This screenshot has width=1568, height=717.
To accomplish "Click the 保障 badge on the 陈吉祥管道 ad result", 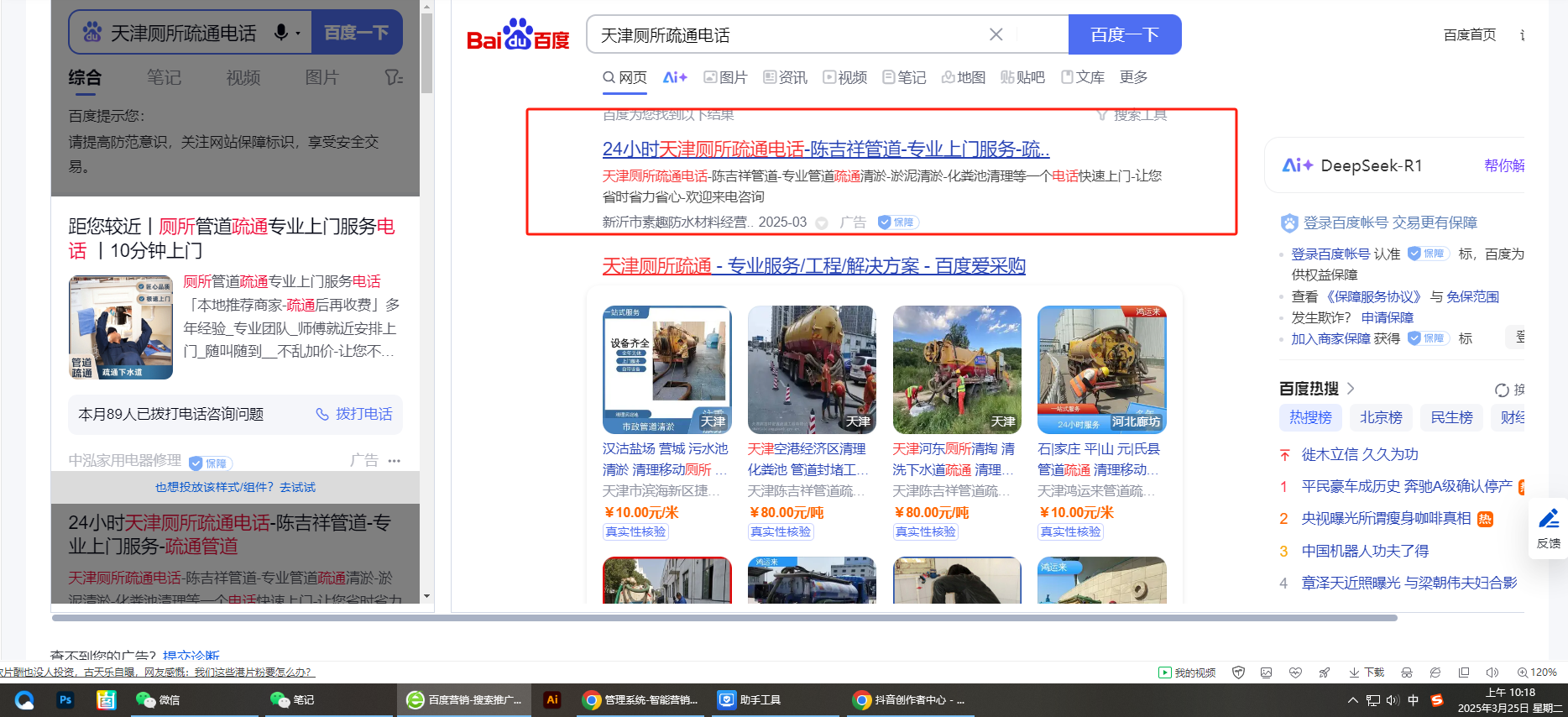I will [898, 222].
